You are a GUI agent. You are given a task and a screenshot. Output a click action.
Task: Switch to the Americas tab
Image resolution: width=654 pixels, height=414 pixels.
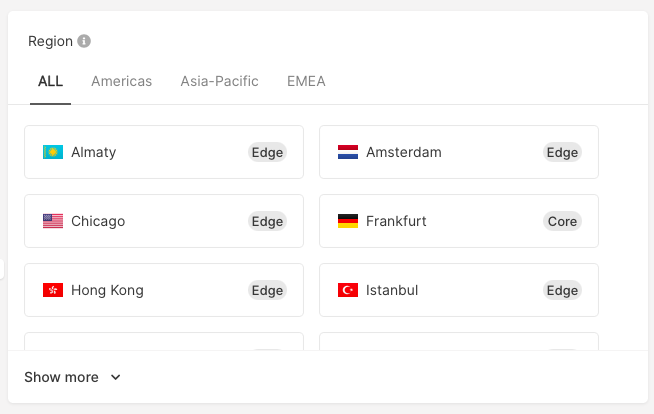(x=121, y=81)
